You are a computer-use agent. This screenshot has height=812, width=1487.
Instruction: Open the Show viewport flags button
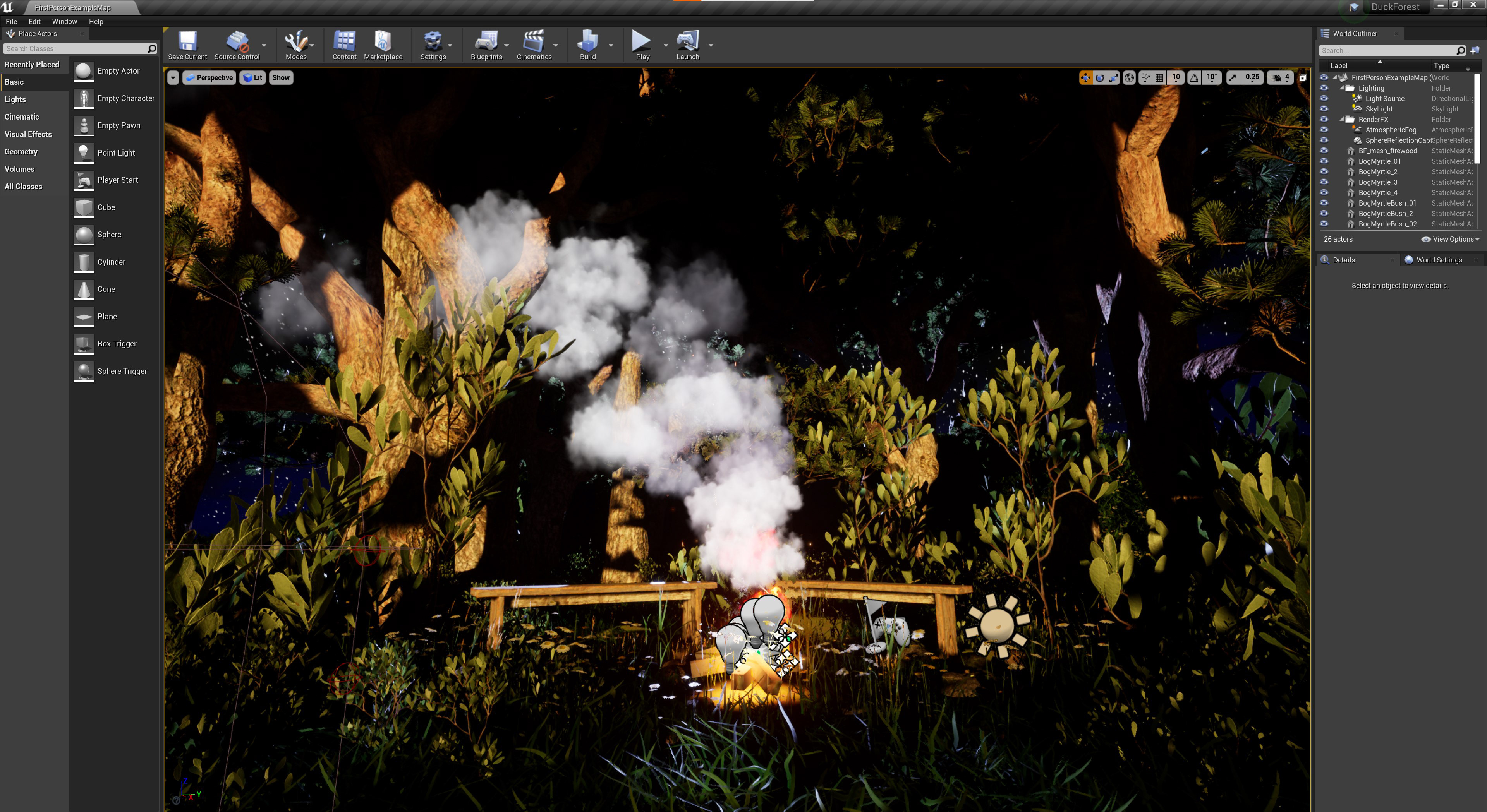point(281,78)
